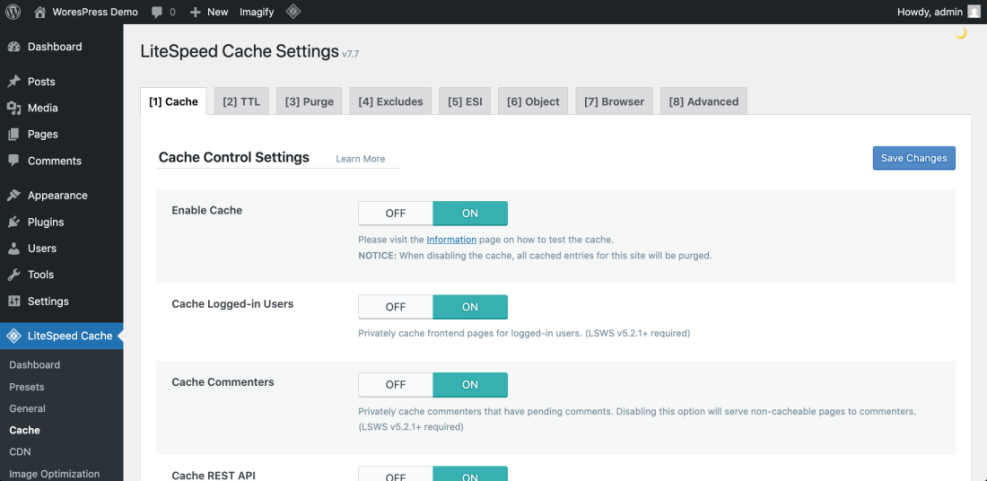Open Imagify in the admin bar
Screen dimensions: 987x481
[257, 12]
